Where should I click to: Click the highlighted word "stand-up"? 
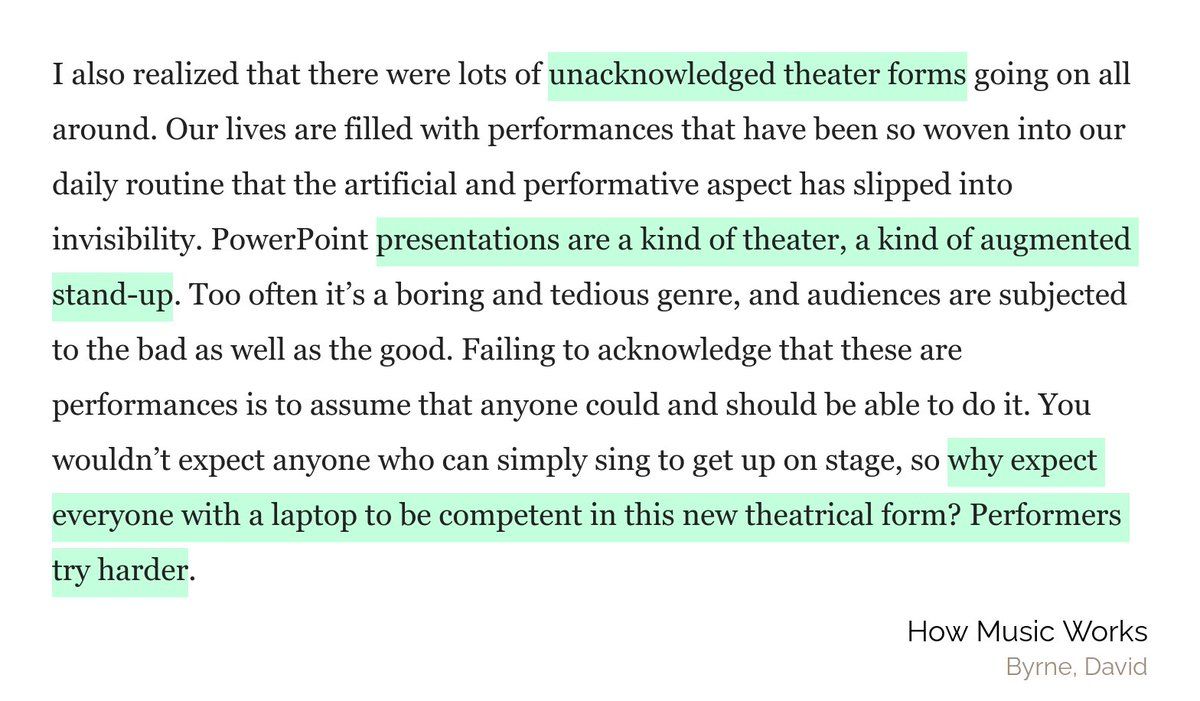(112, 297)
